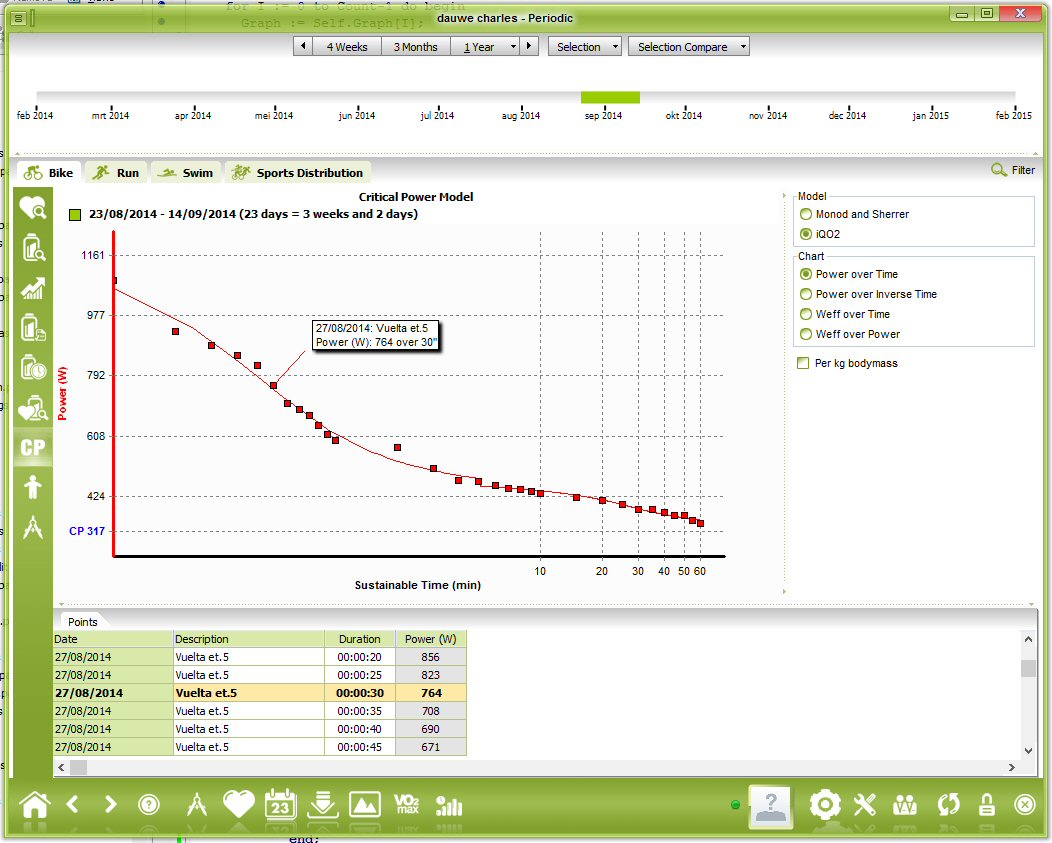Screen dimensions: 1052x843
Task: Select the row with power 671
Action: (260, 747)
